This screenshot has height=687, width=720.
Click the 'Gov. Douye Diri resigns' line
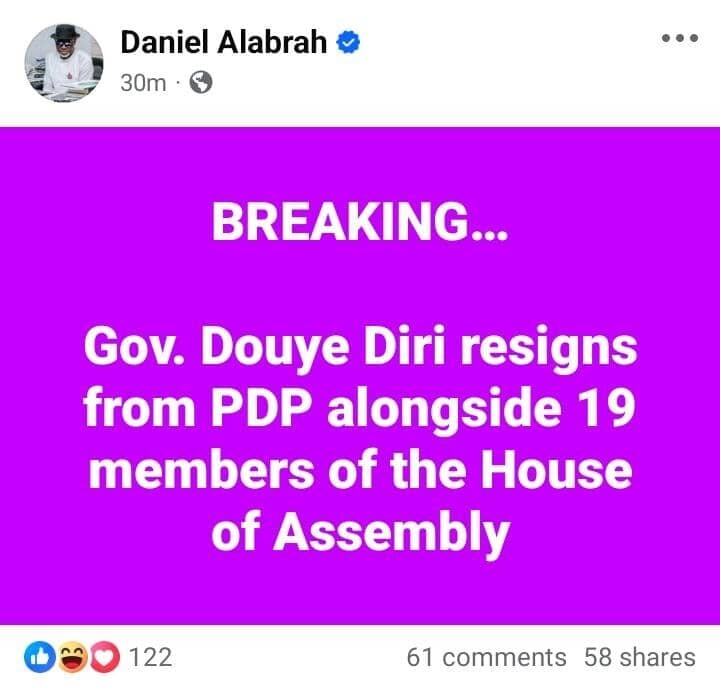pos(360,351)
